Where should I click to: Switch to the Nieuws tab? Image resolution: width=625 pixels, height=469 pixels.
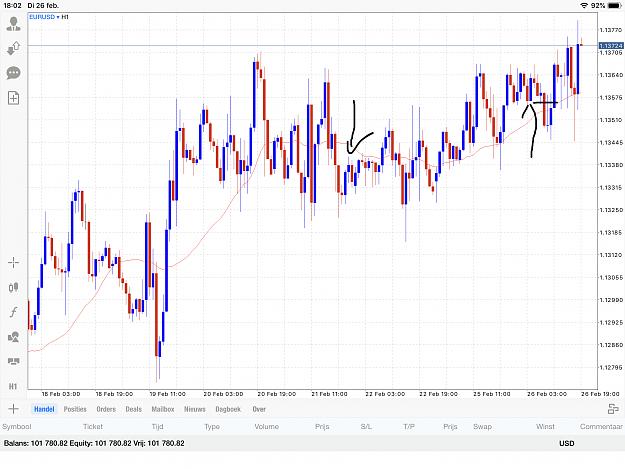pyautogui.click(x=195, y=409)
